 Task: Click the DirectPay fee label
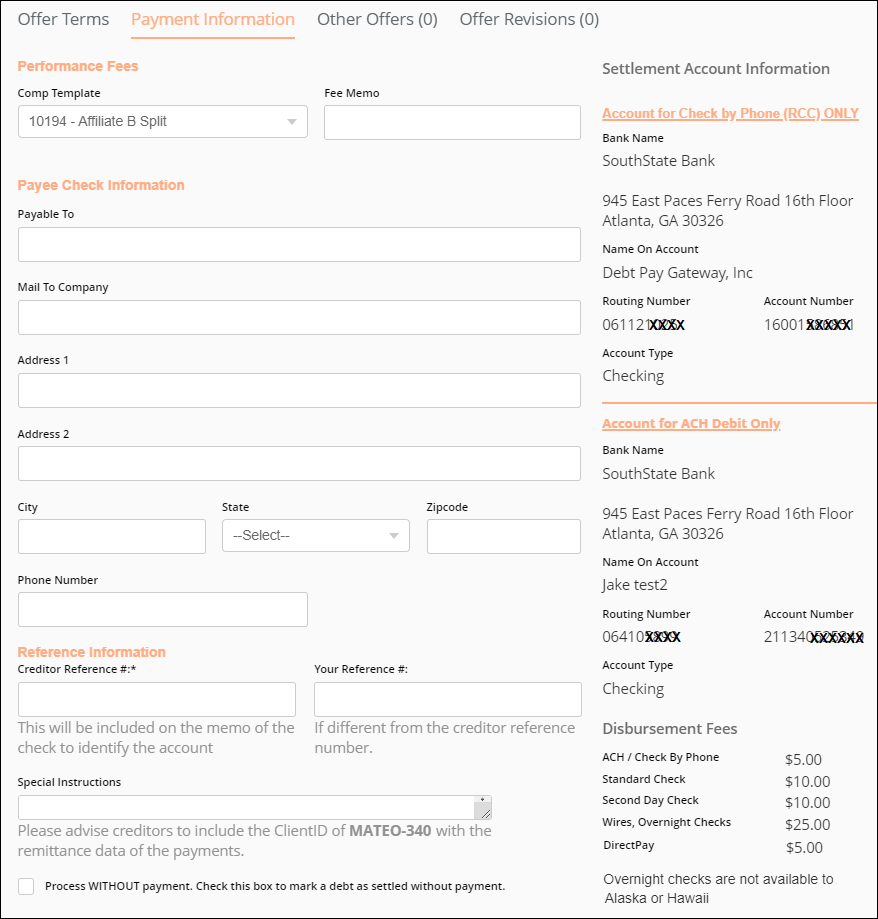(x=629, y=845)
